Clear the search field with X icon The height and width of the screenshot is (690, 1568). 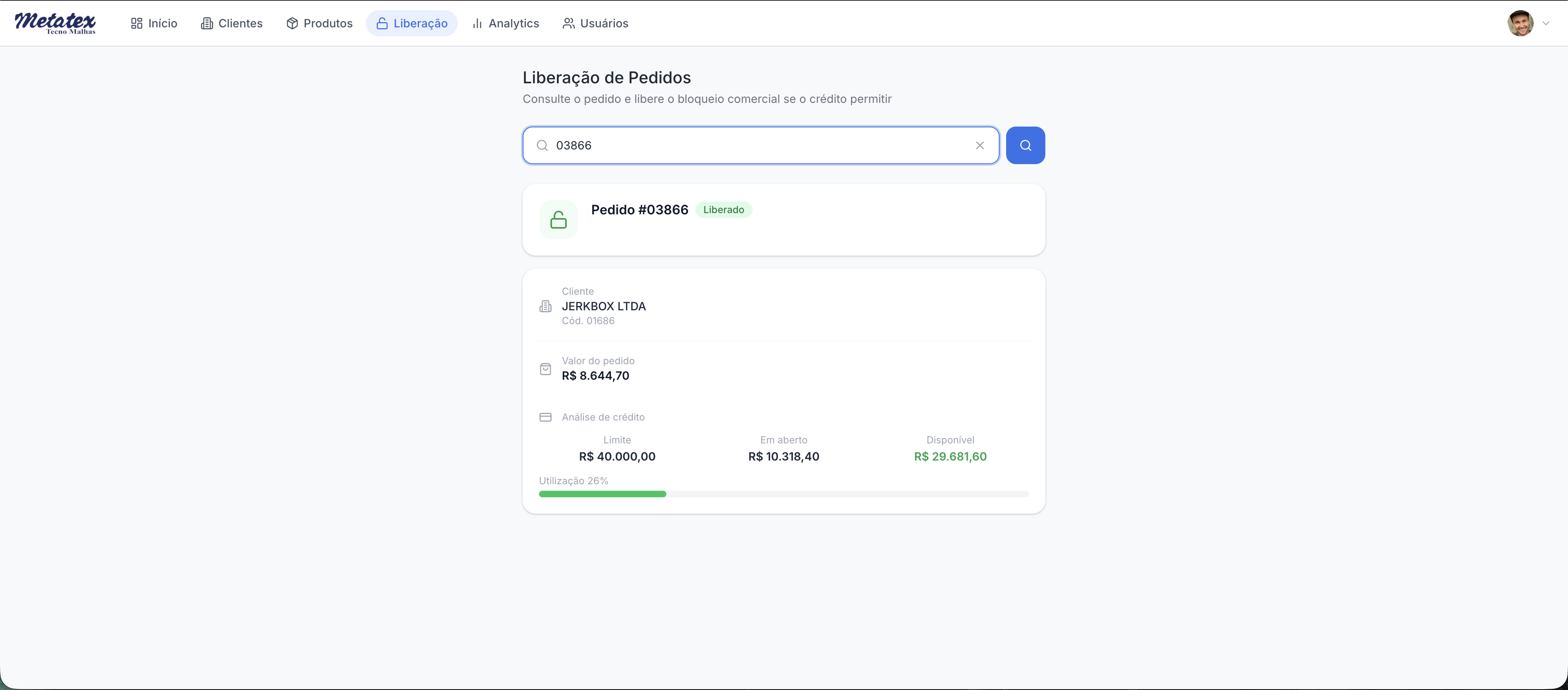[x=980, y=145]
